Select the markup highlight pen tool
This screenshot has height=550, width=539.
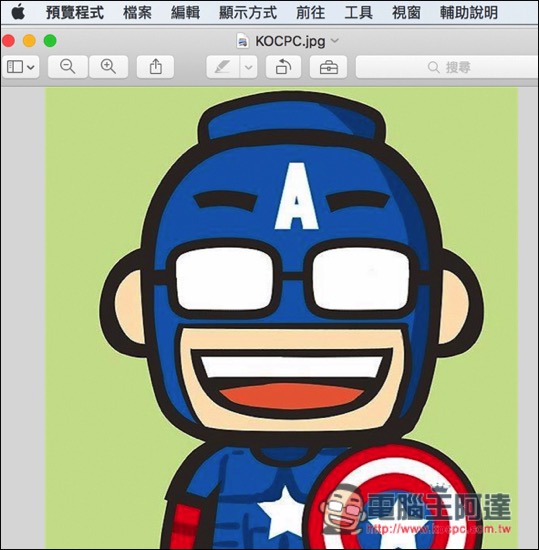tap(223, 67)
